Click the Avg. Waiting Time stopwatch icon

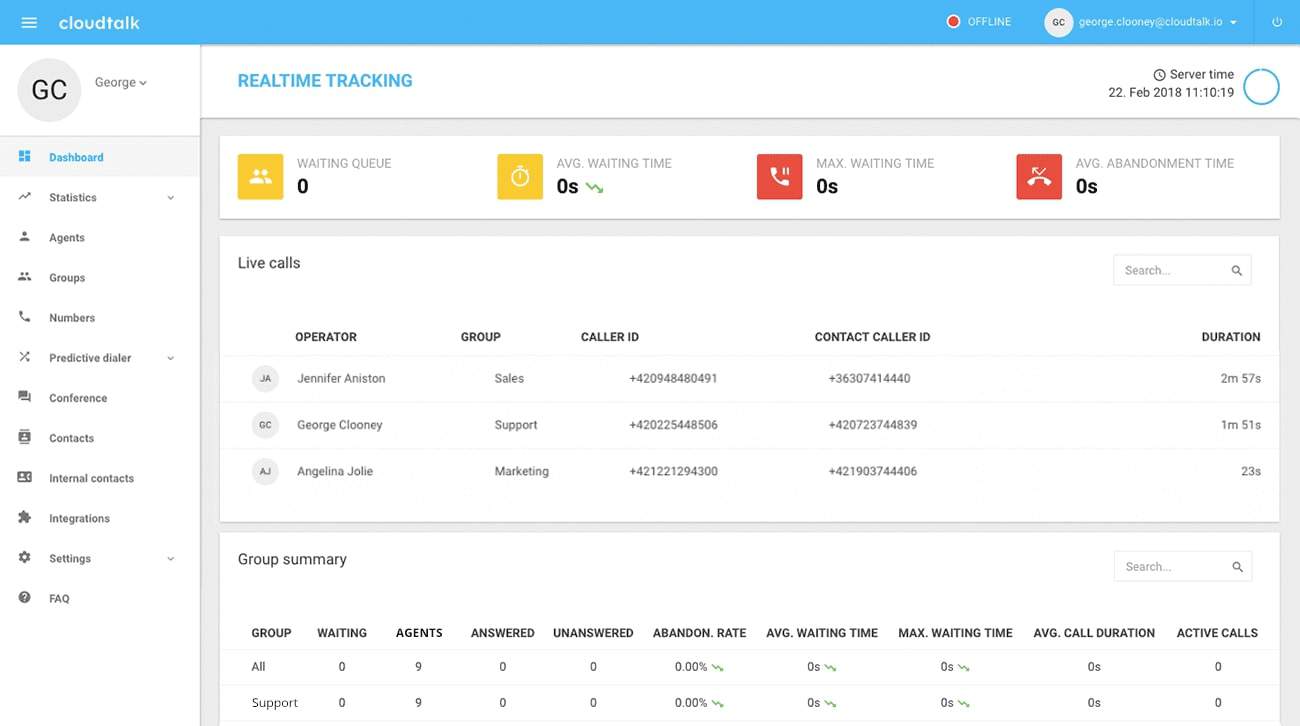520,177
